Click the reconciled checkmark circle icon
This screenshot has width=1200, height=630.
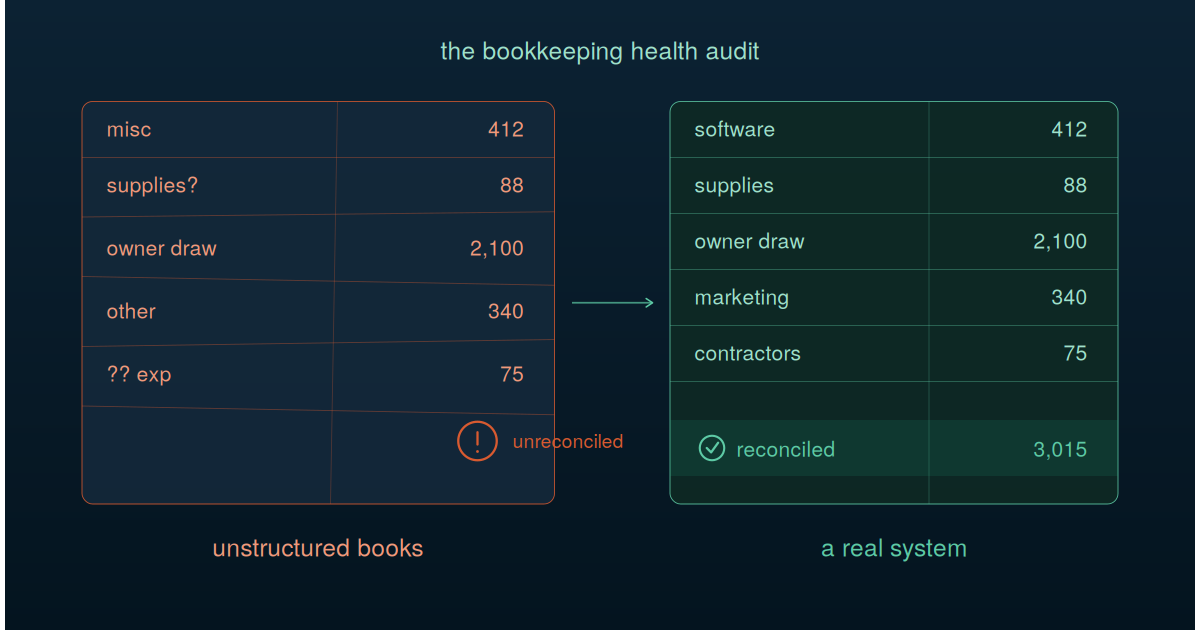711,449
